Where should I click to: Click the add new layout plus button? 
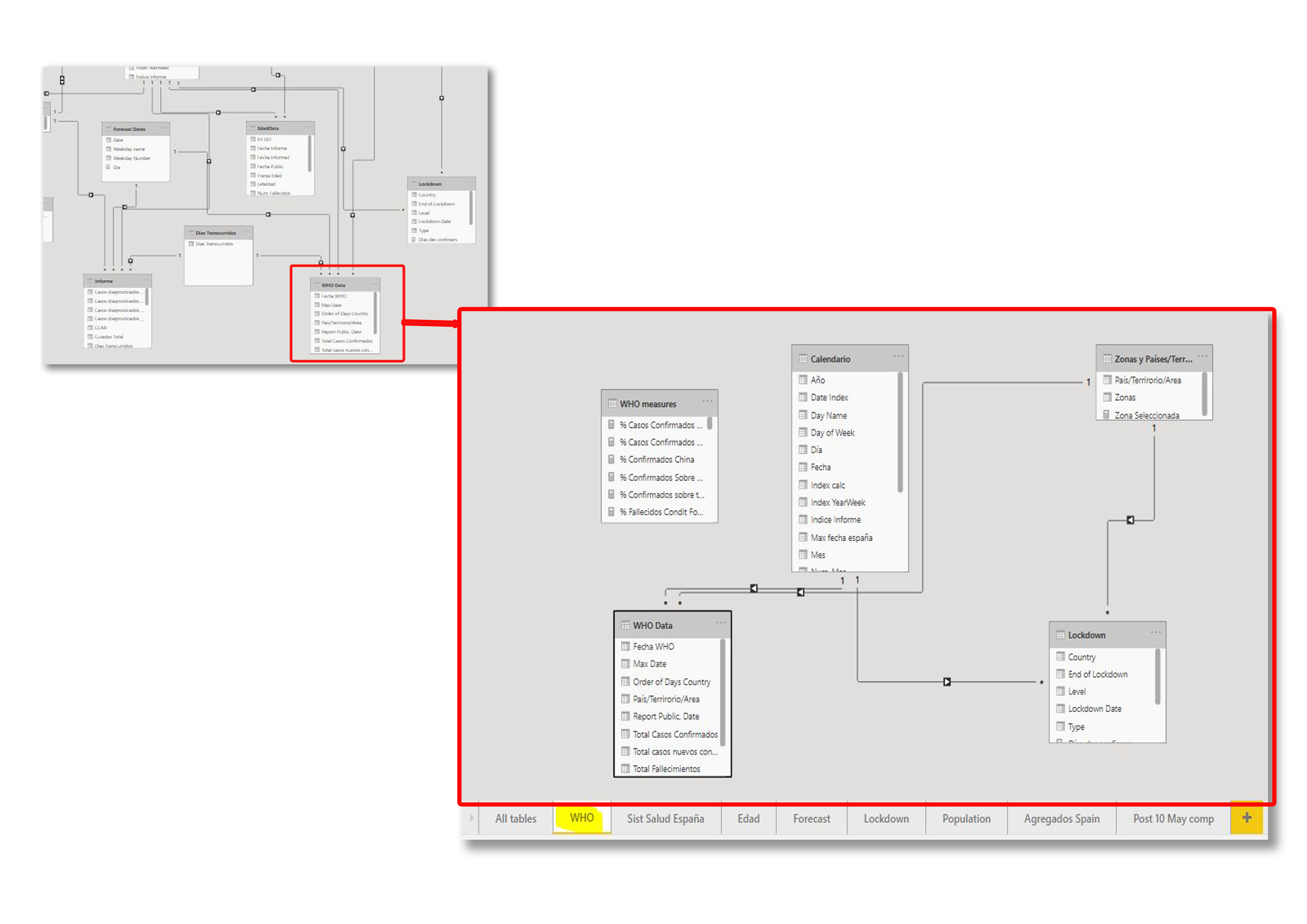tap(1247, 818)
